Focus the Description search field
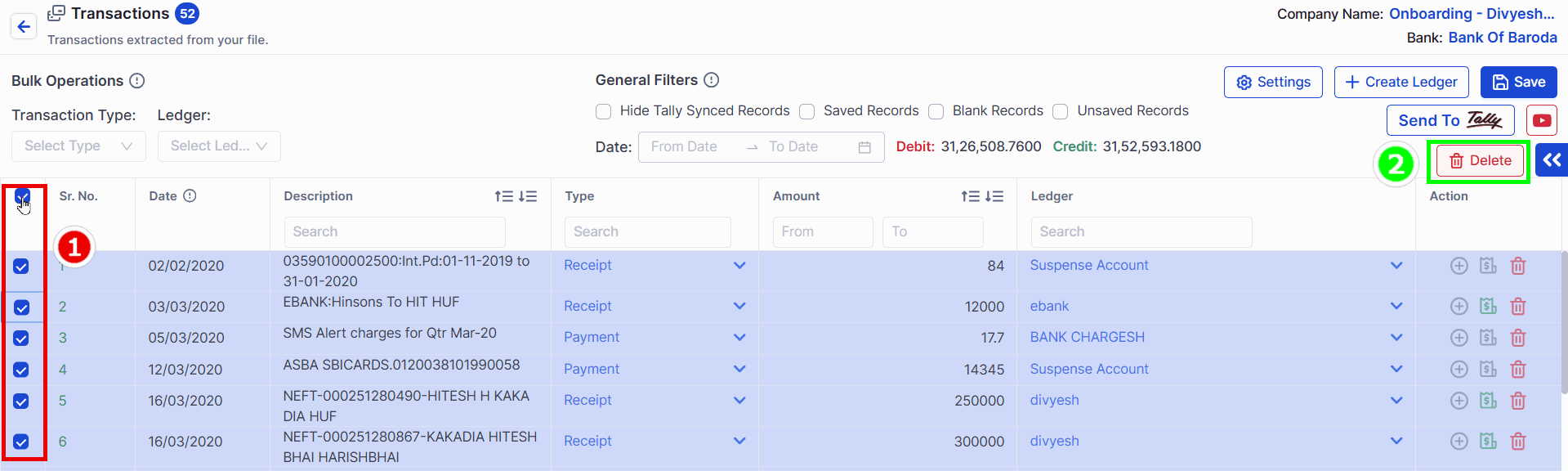 [395, 232]
